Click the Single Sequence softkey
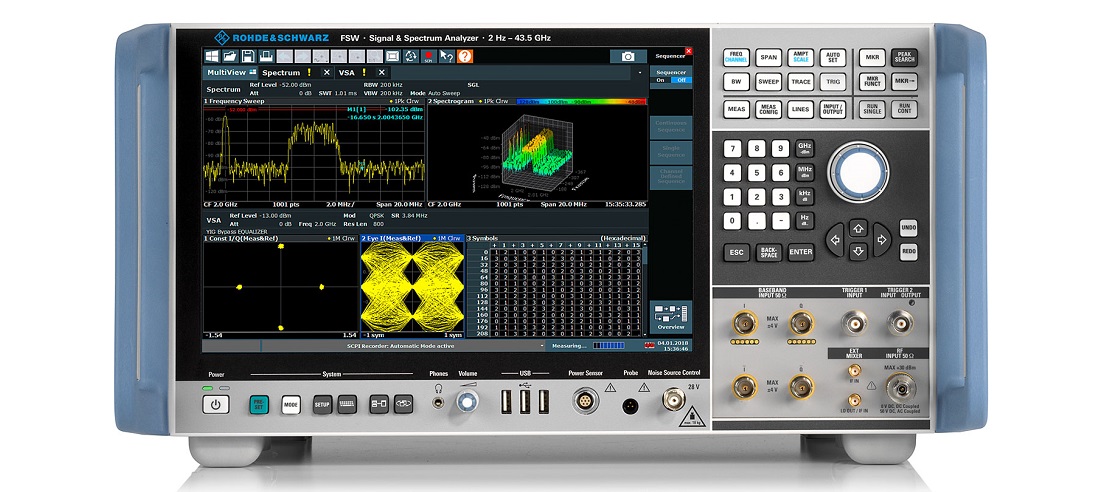Viewport: 1100px width, 492px height. tap(671, 152)
